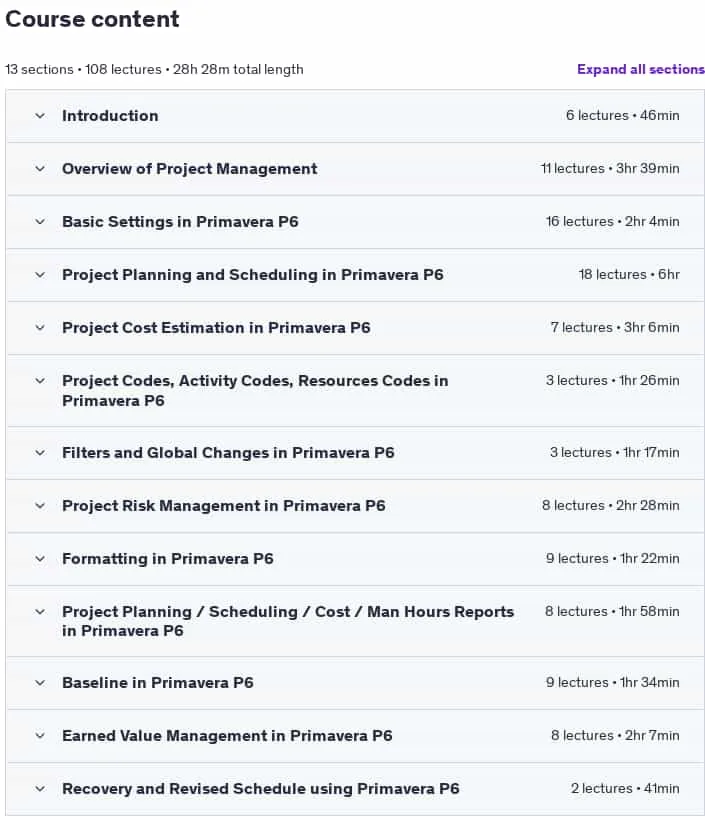705x816 pixels.
Task: Open chevron for Project Planning and Scheduling
Action: pos(40,275)
